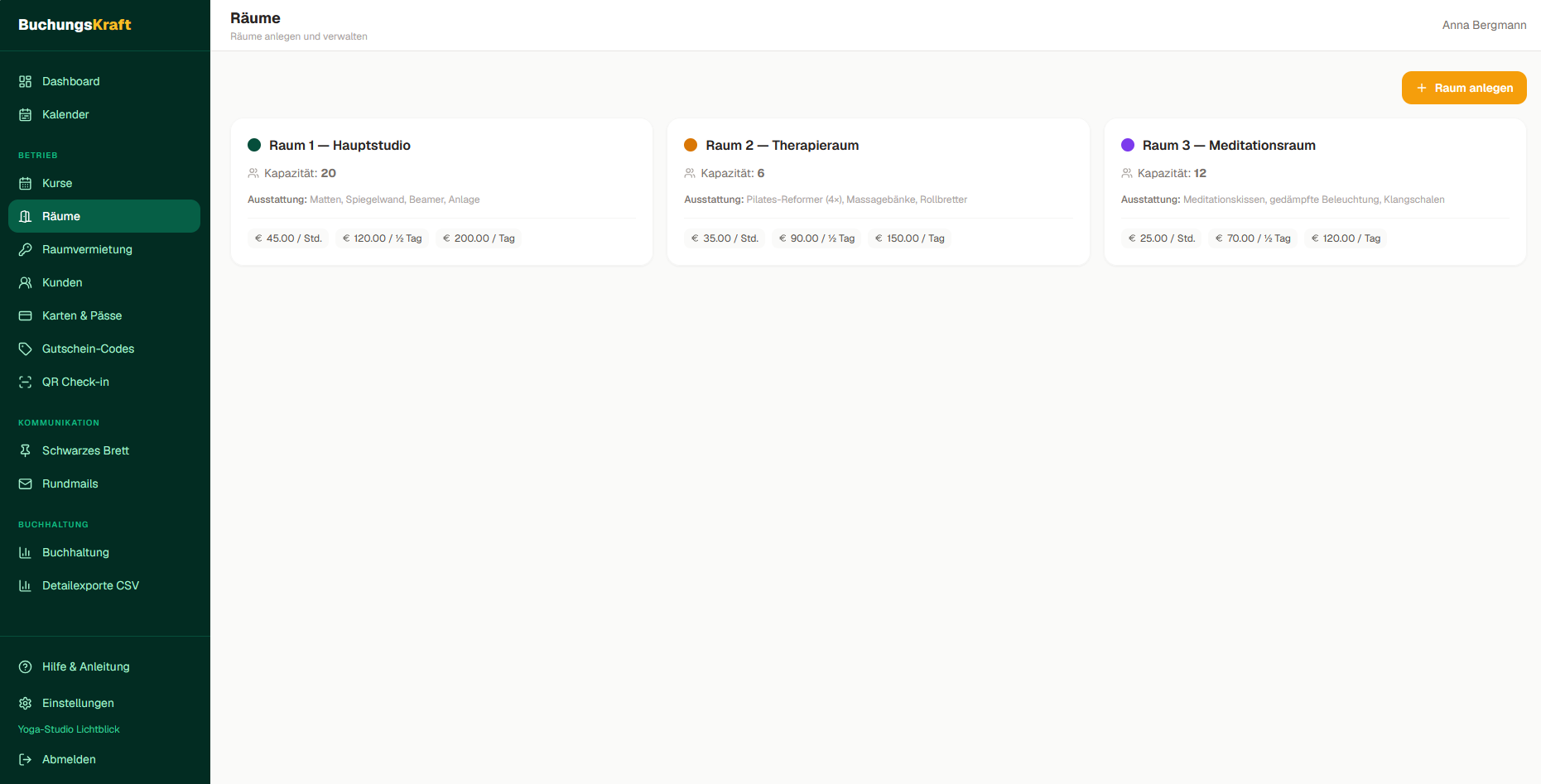Open the Kalender calendar icon
1541x784 pixels.
(x=26, y=114)
